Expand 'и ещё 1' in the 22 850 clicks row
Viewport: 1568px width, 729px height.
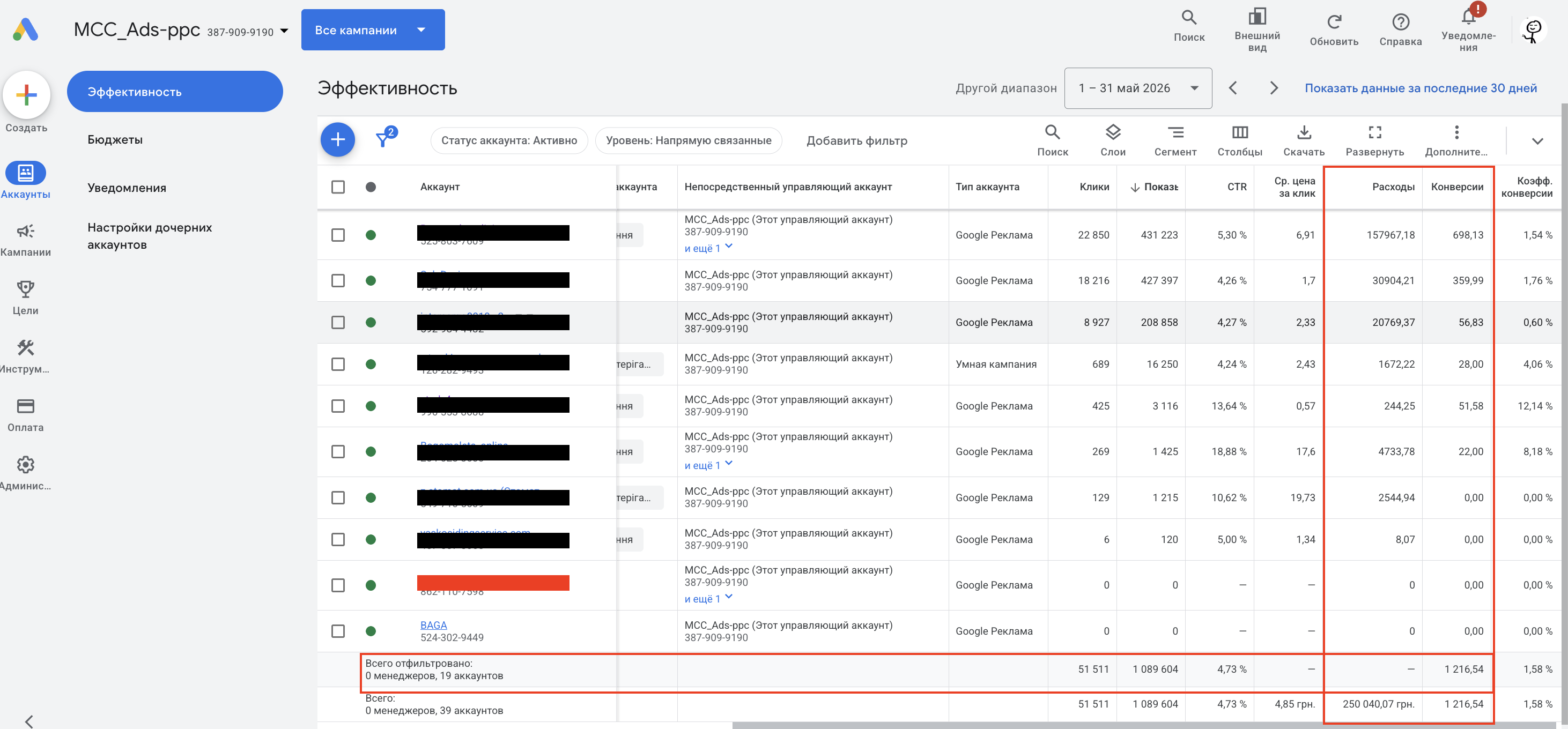(708, 248)
